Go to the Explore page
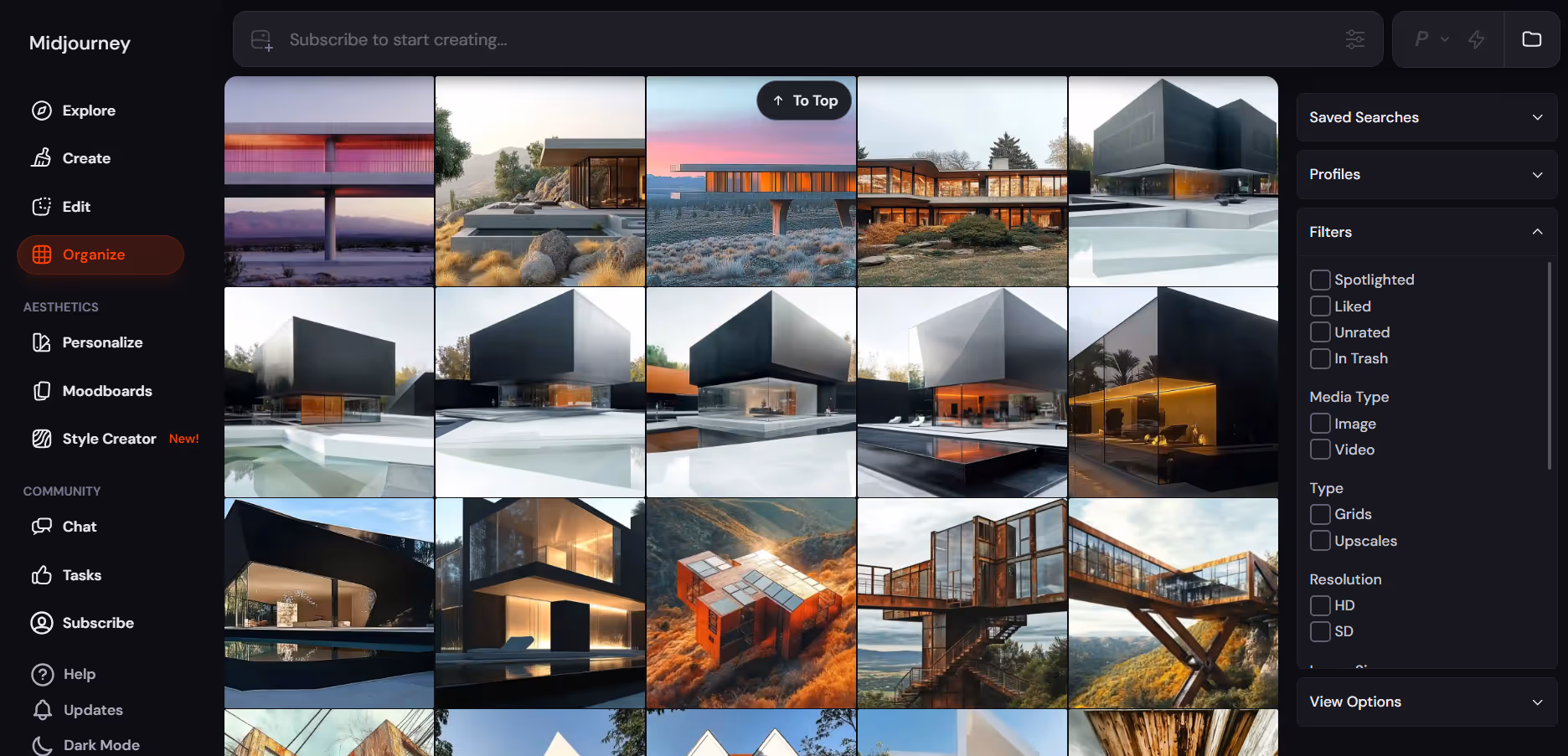 coord(89,111)
